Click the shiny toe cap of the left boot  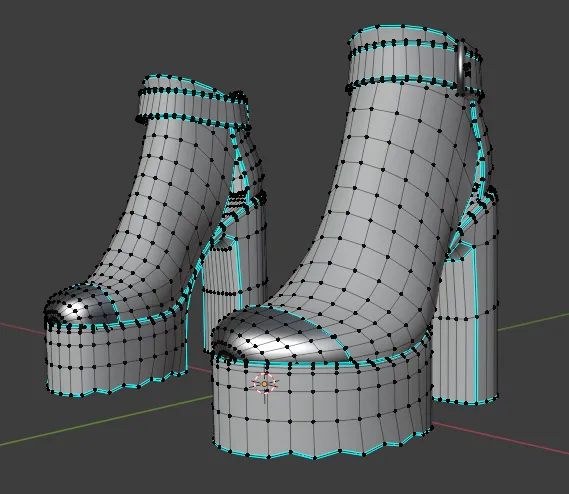click(x=82, y=305)
